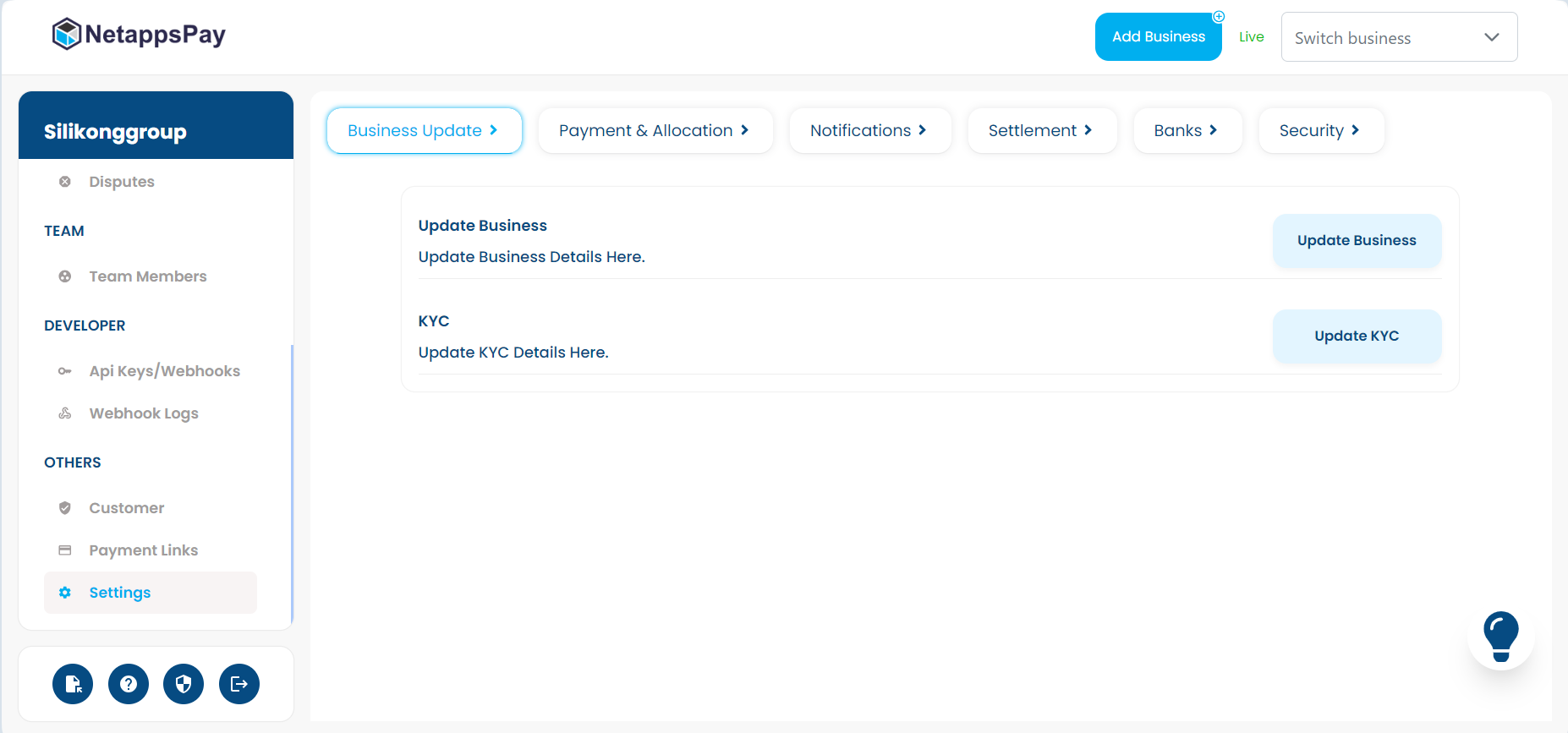The image size is (1568, 733).
Task: Click the NetappsPay brand name
Action: [156, 35]
